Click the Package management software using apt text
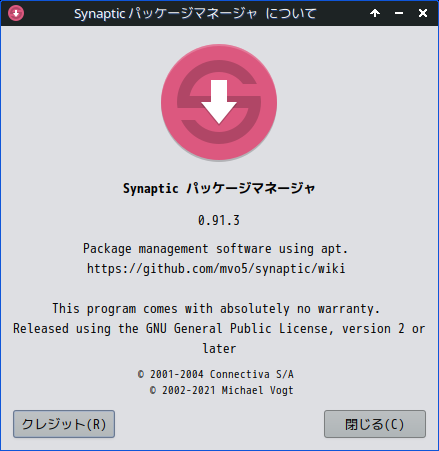Viewport: 439px width, 451px height. tap(215, 249)
